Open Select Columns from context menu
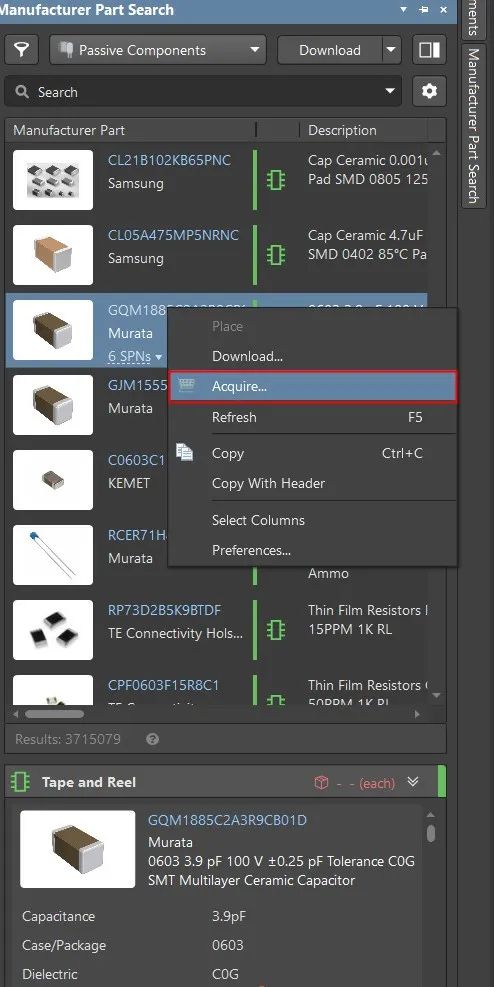The image size is (494, 987). point(313,520)
